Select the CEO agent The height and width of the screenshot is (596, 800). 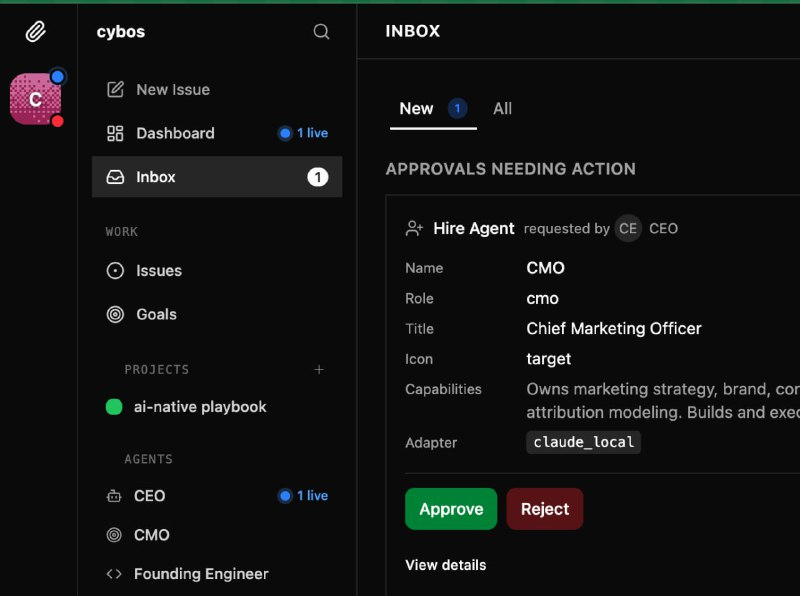(x=150, y=496)
